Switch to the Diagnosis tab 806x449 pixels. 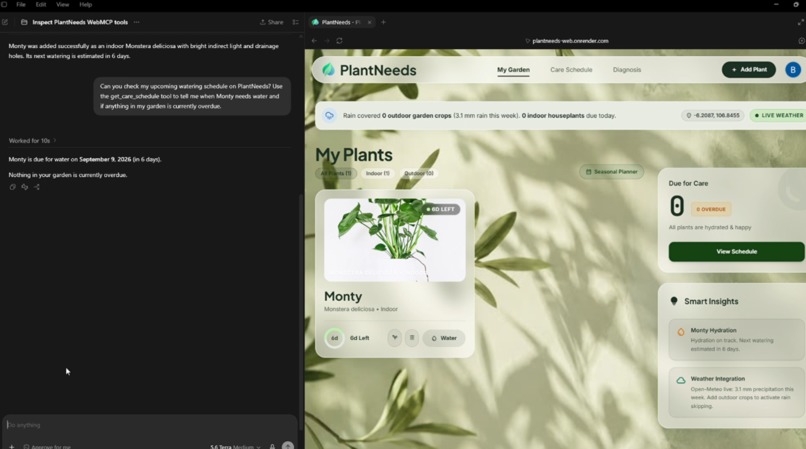pos(627,69)
